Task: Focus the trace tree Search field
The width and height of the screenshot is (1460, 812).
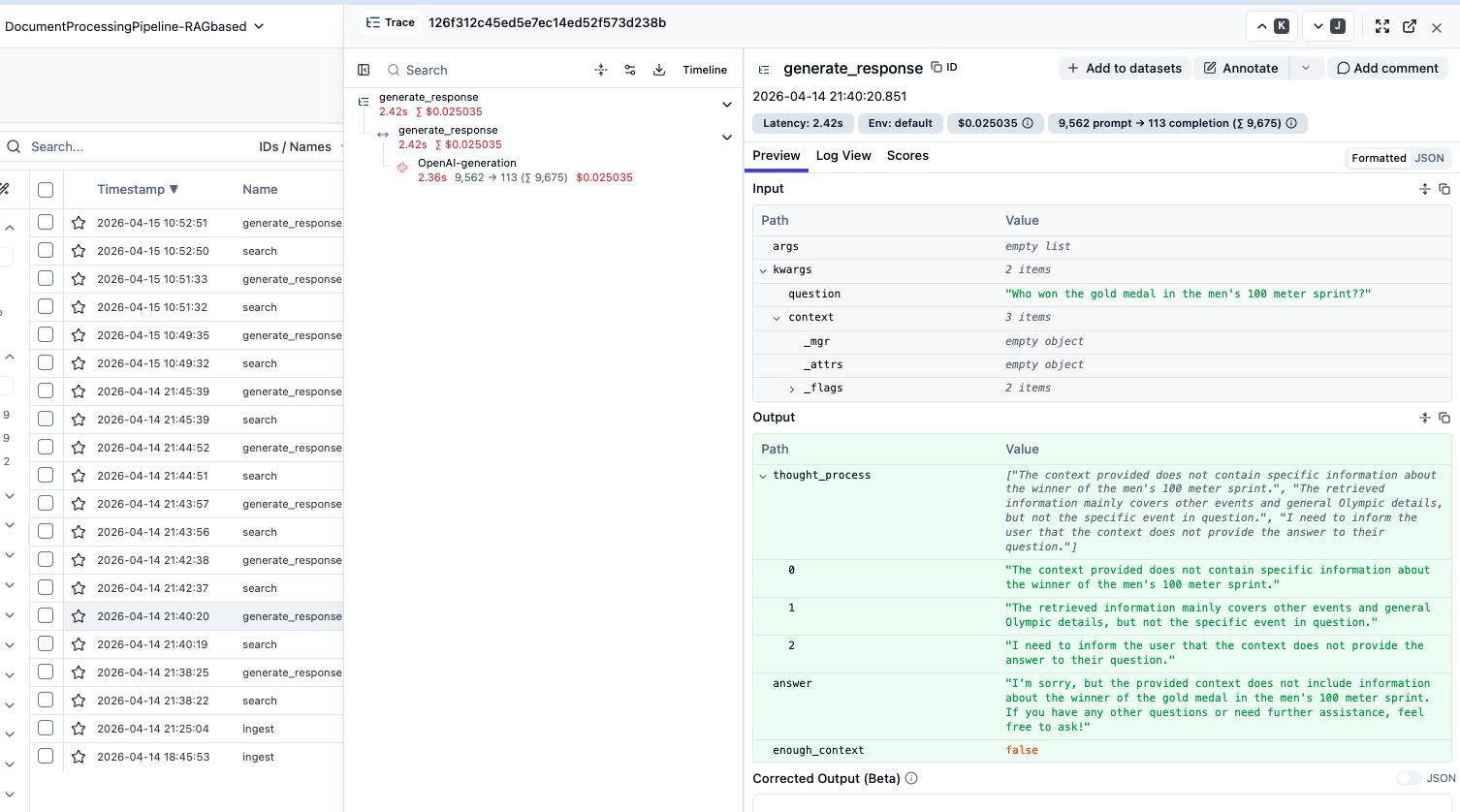Action: [485, 70]
